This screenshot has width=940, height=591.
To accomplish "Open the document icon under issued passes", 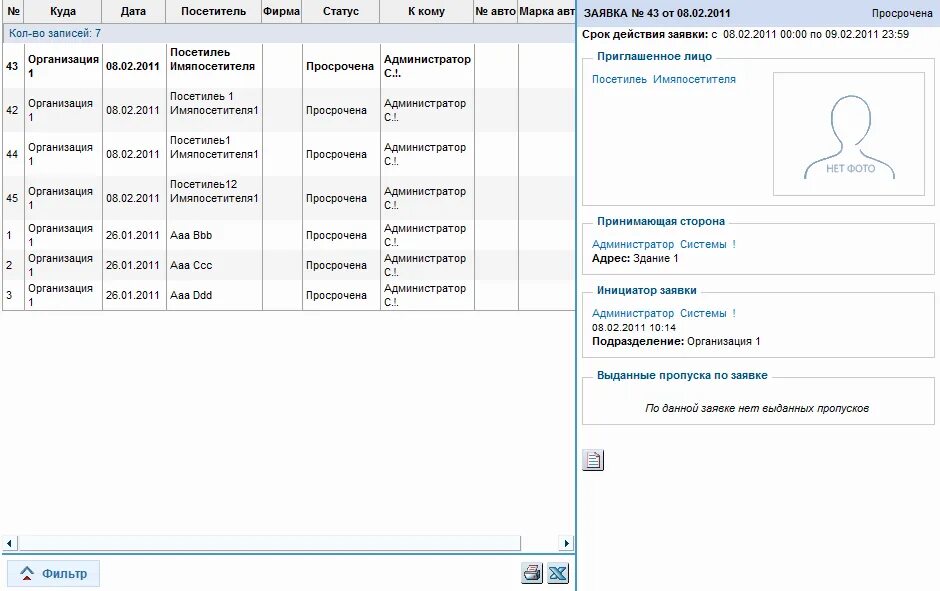I will pyautogui.click(x=593, y=460).
